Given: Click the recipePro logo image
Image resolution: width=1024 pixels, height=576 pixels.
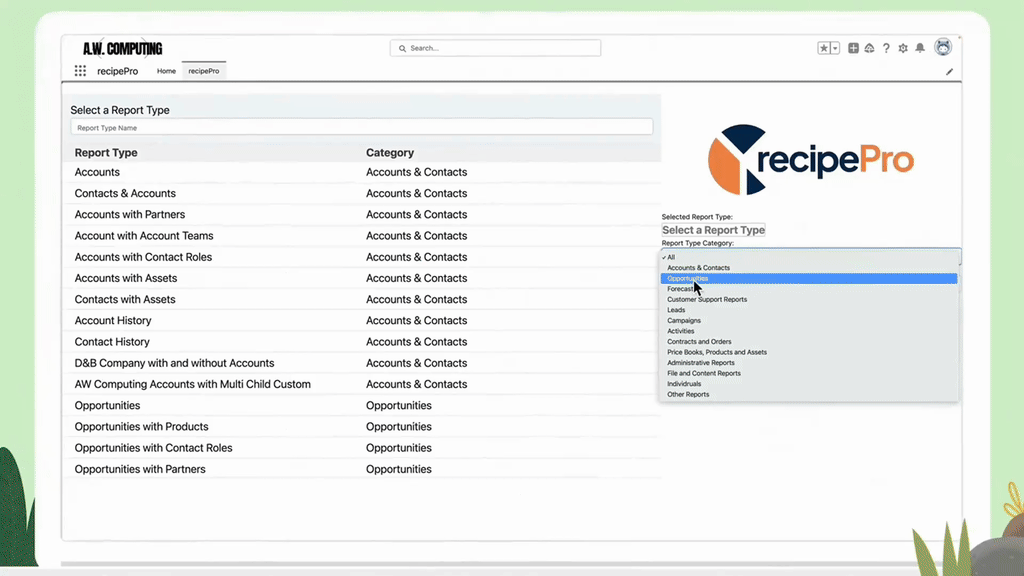Looking at the screenshot, I should 810,159.
